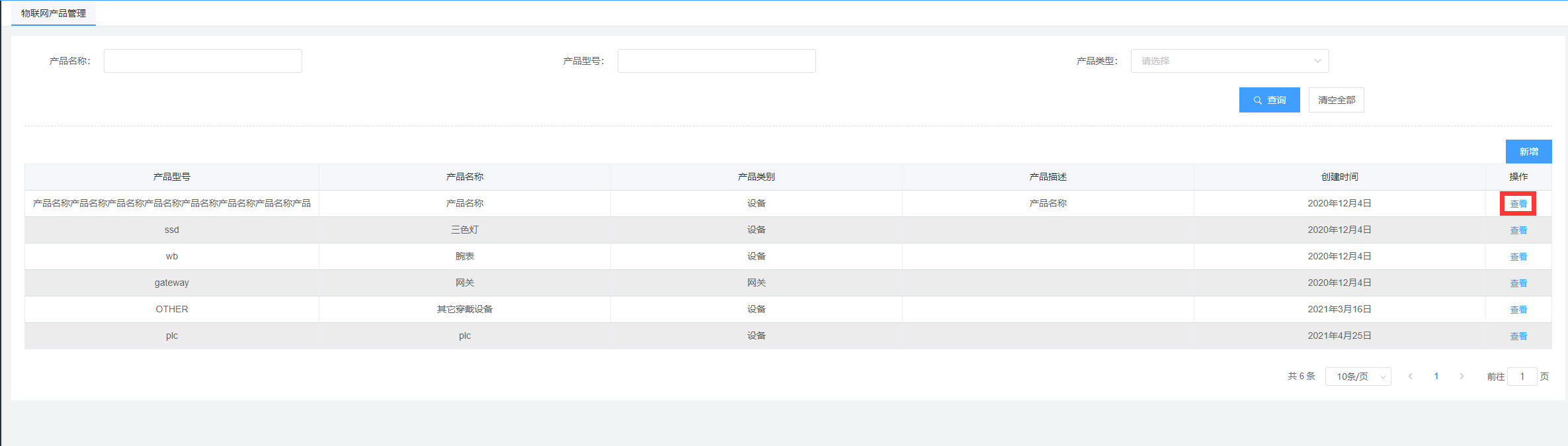Click the 创建时间 column header
Viewport: 1568px width, 446px height.
coord(1339,177)
